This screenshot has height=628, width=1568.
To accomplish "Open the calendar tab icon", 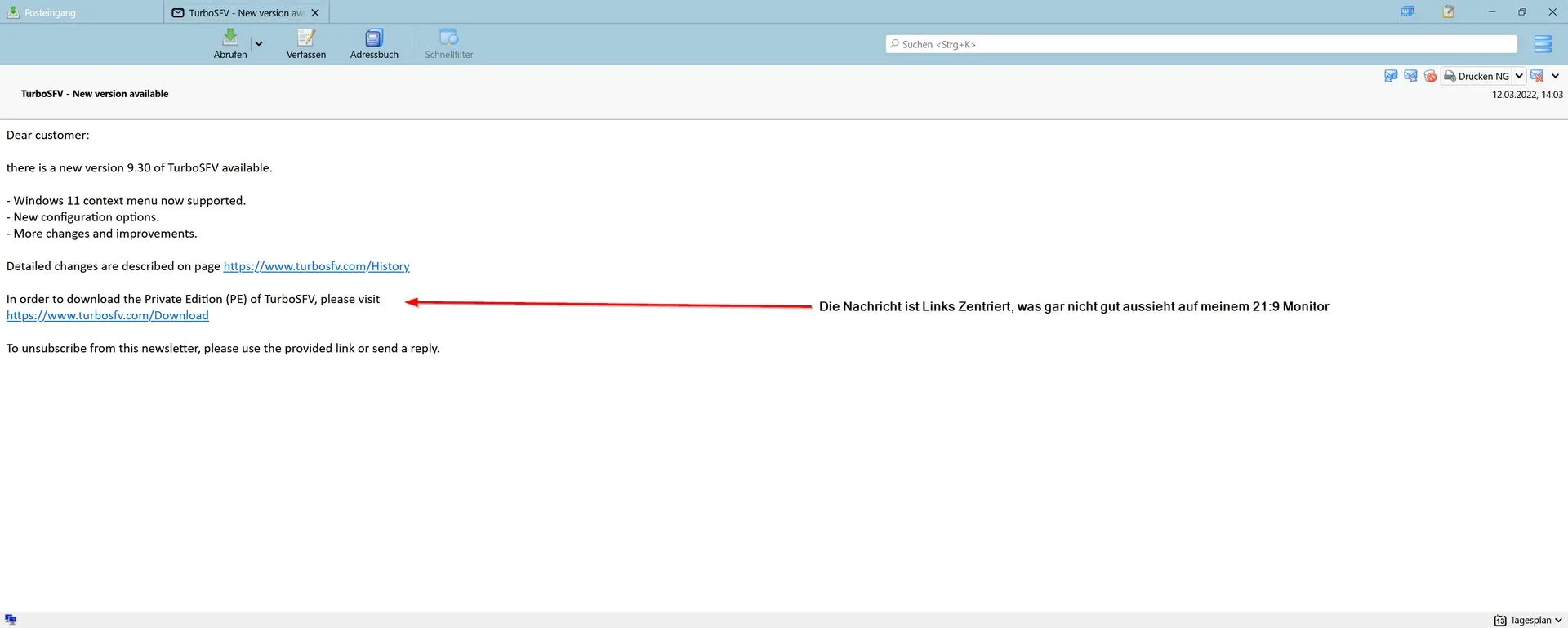I will click(1408, 11).
